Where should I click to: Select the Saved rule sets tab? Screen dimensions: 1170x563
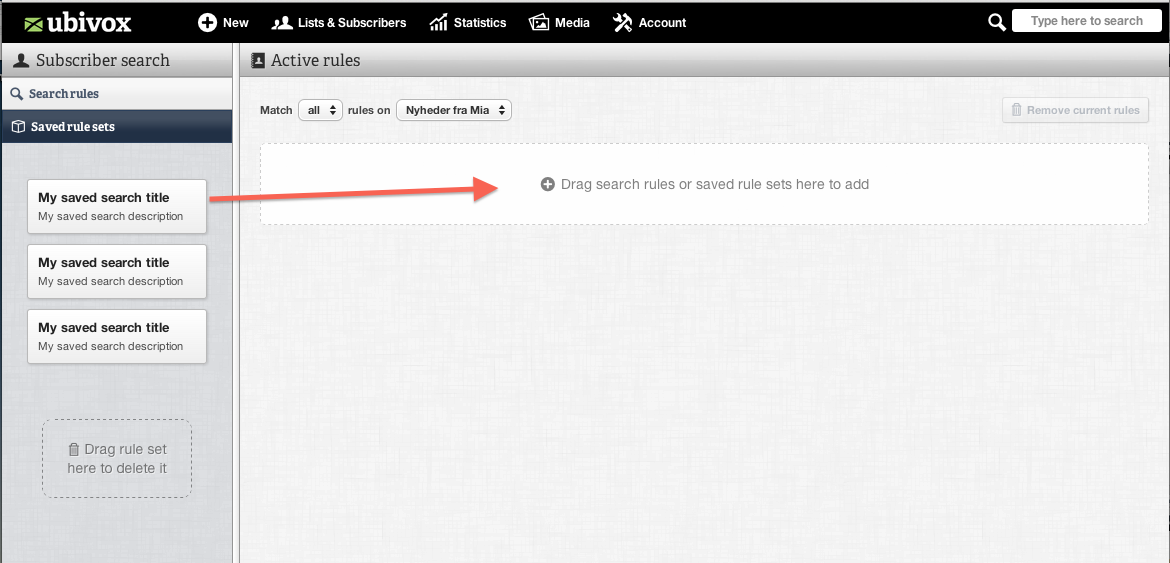[116, 127]
